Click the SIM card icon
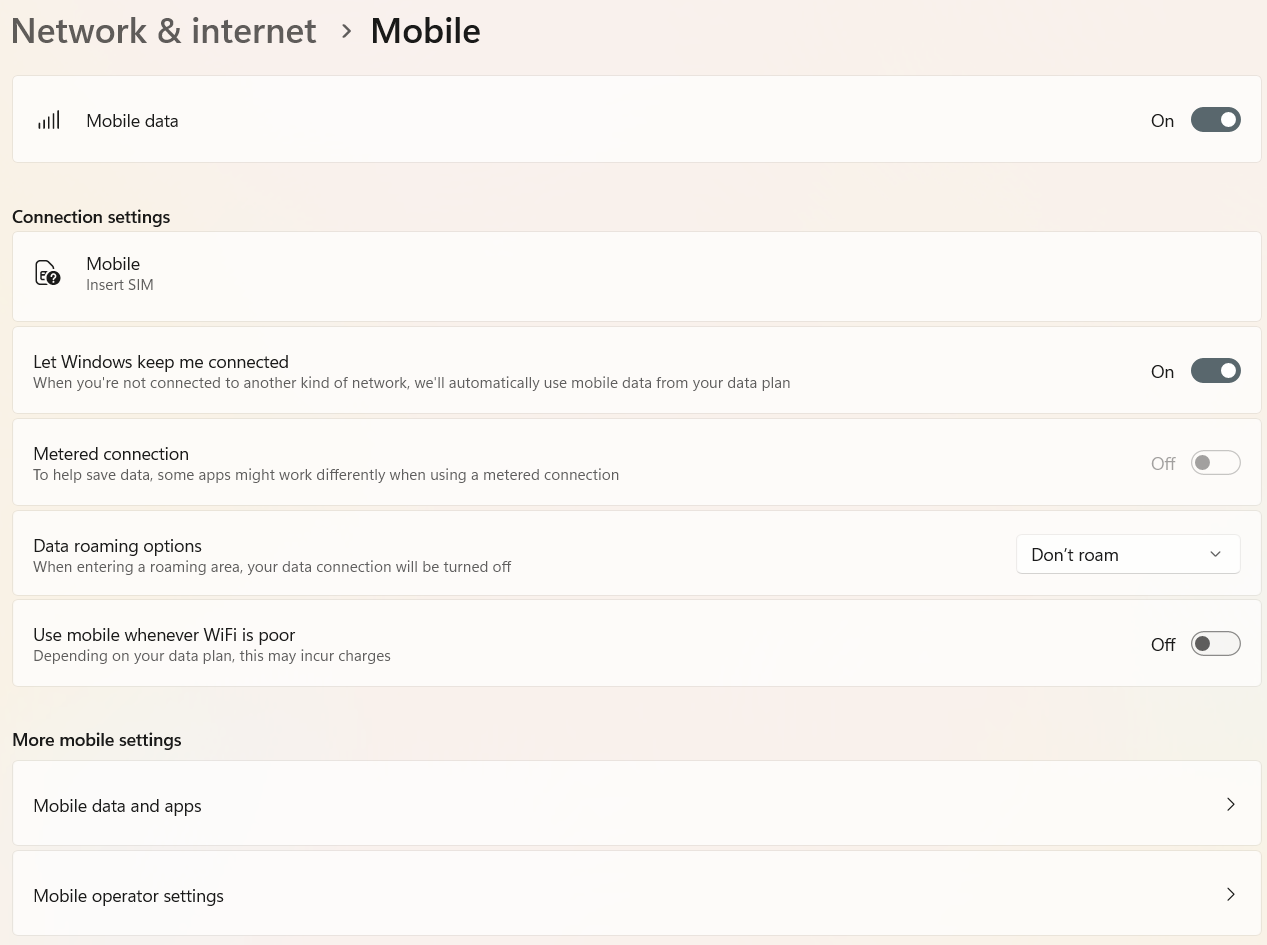 tap(47, 273)
